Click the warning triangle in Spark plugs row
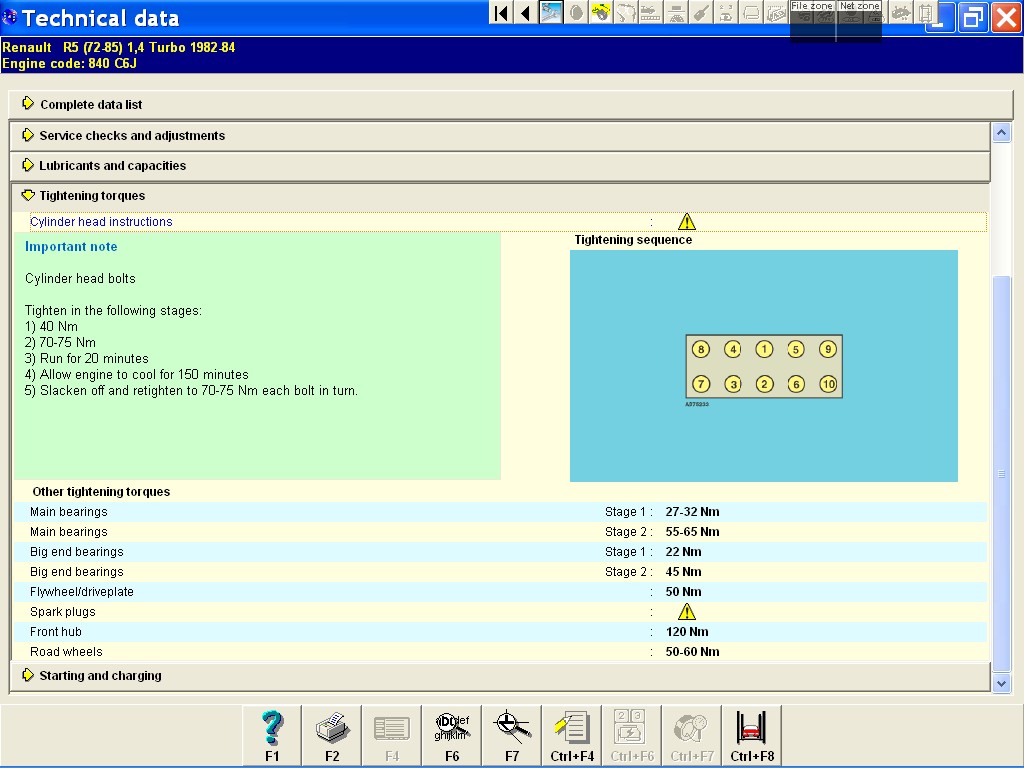This screenshot has height=768, width=1024. point(686,612)
